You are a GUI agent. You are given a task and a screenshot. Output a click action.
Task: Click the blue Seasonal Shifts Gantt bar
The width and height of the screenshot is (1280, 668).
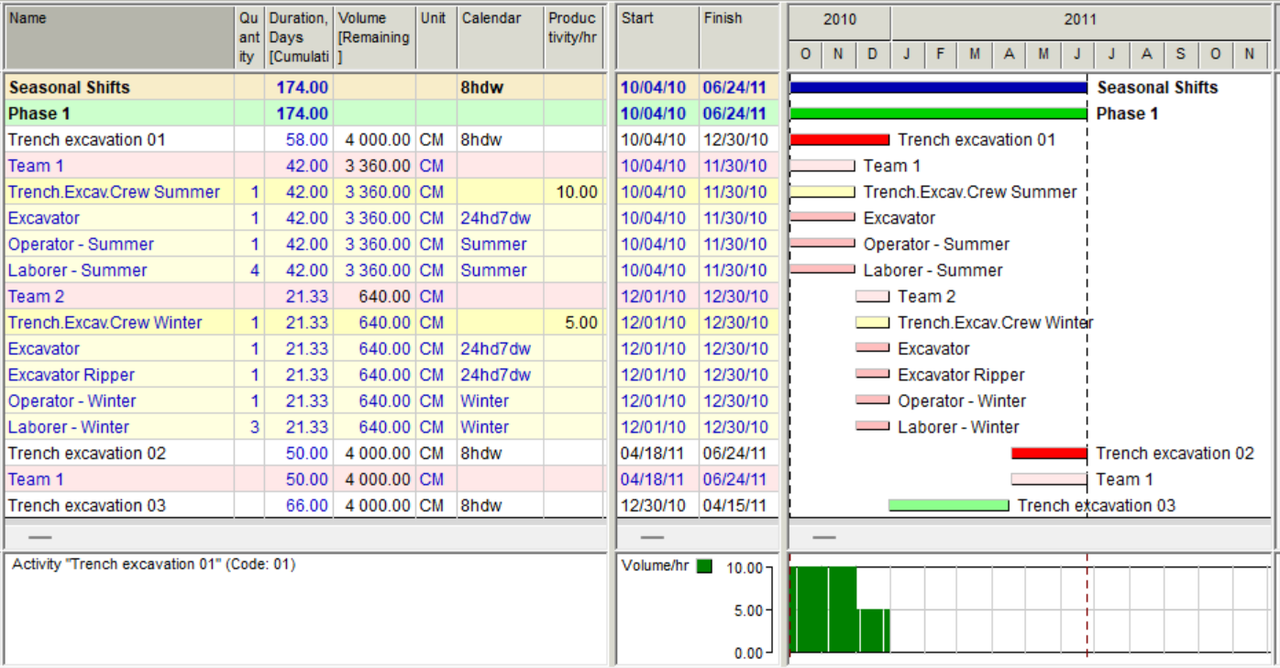pos(938,88)
